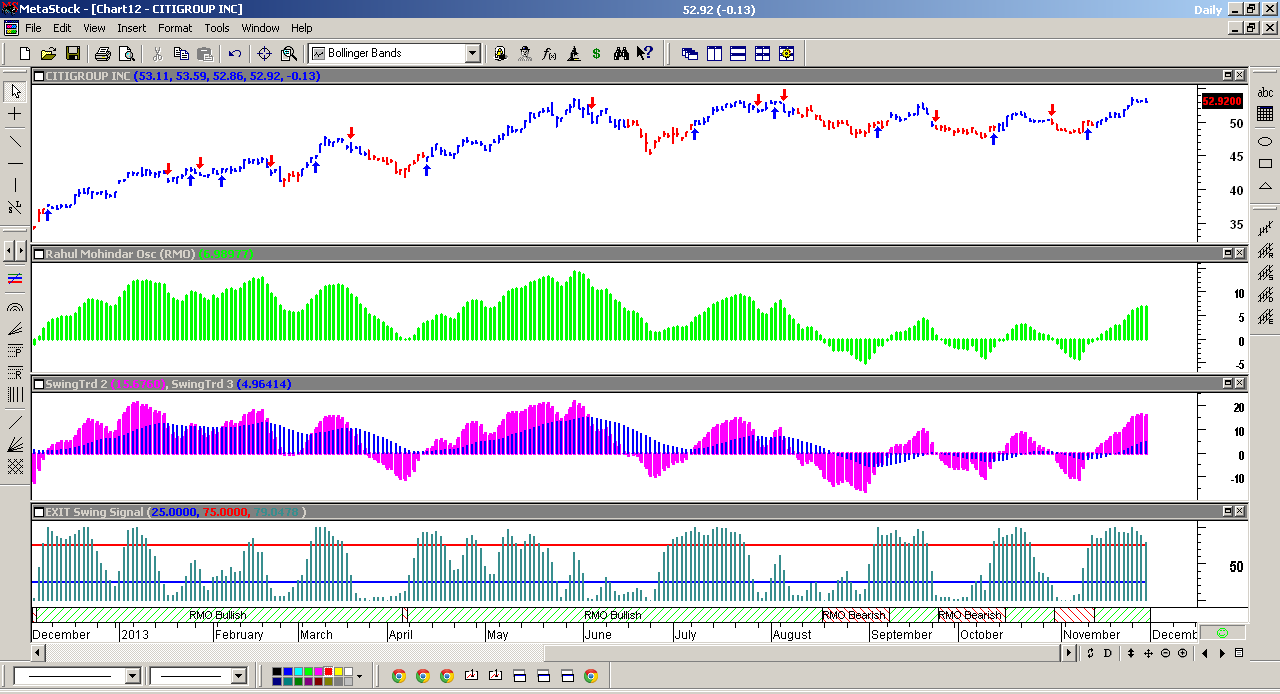Screen dimensions: 1280x694
Task: Click the binoculars search icon
Action: pyautogui.click(x=621, y=53)
